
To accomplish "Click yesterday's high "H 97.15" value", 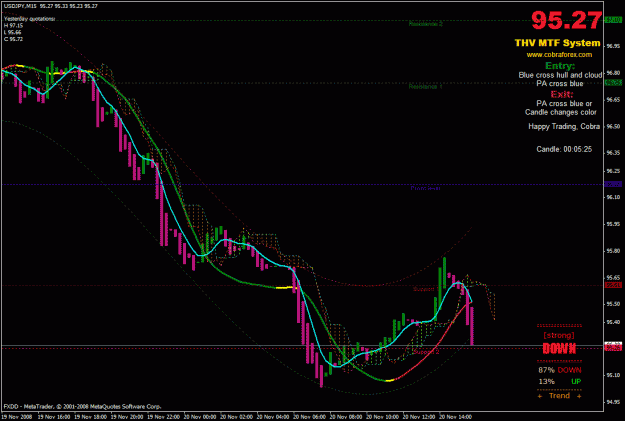I will 14,26.
